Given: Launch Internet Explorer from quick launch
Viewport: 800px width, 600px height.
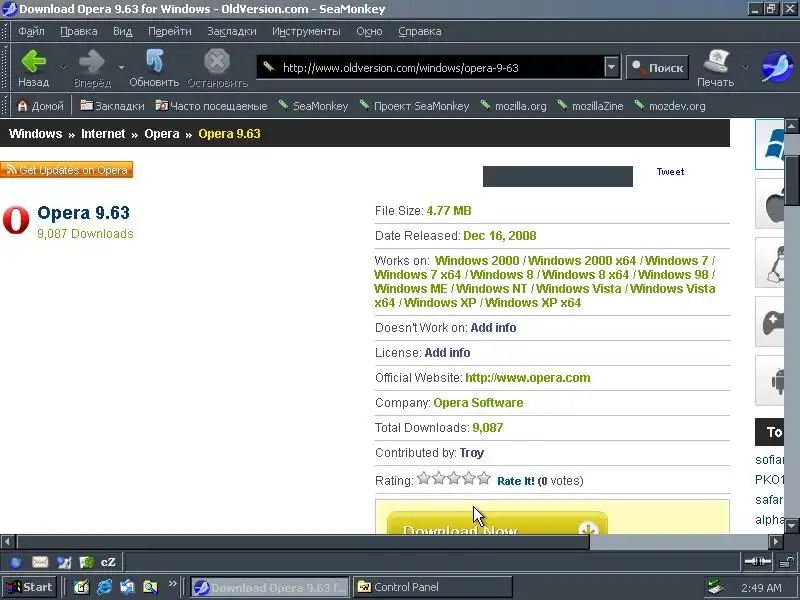Looking at the screenshot, I should pyautogui.click(x=105, y=587).
